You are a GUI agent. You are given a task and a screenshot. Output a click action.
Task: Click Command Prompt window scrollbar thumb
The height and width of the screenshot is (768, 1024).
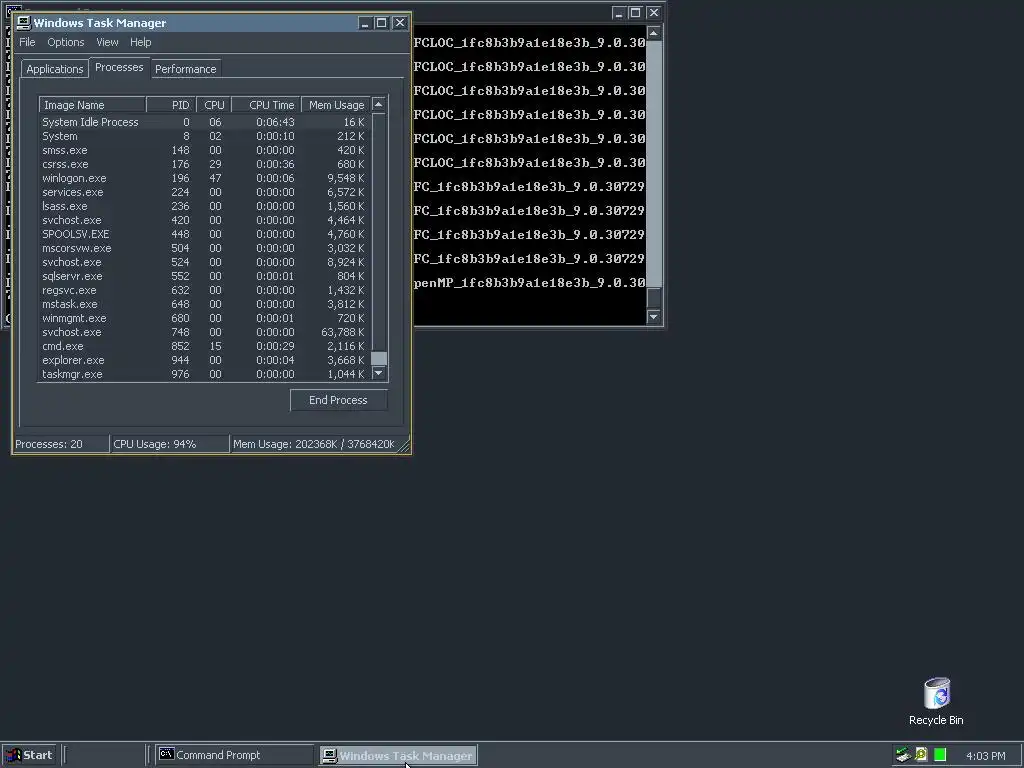tap(654, 297)
